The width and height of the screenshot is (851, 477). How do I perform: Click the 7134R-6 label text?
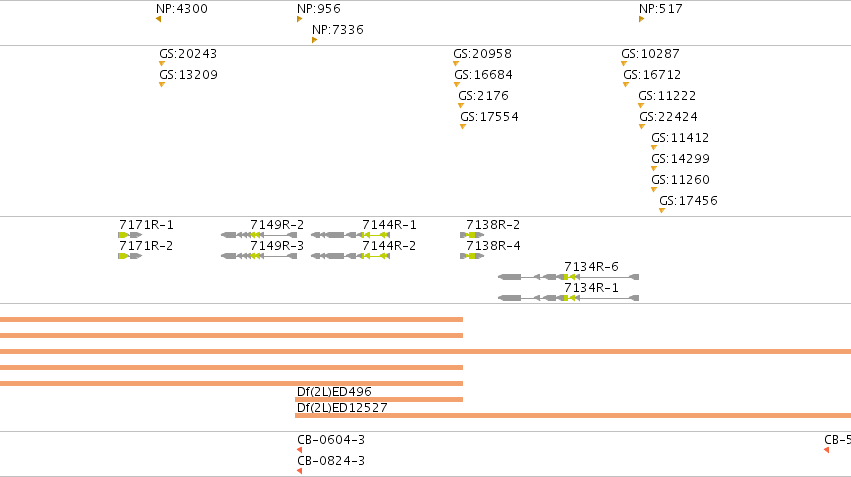(x=591, y=266)
